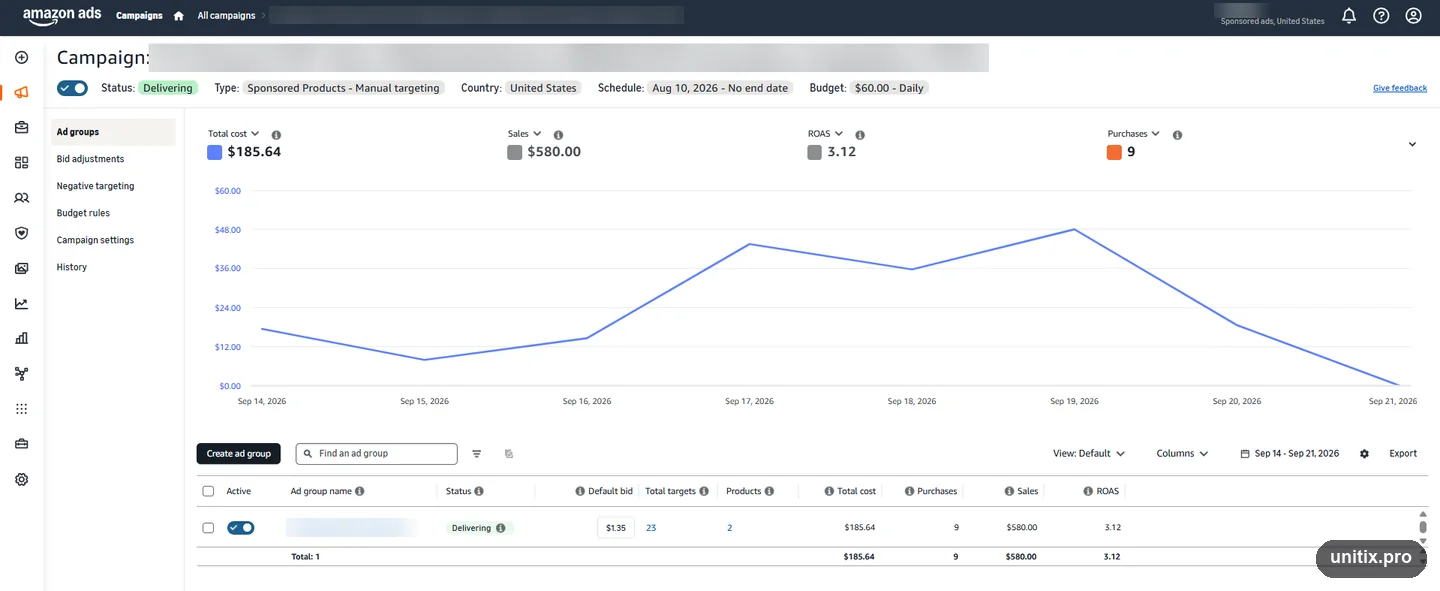
Task: Click info icon next to Total cost metric
Action: [x=277, y=135]
